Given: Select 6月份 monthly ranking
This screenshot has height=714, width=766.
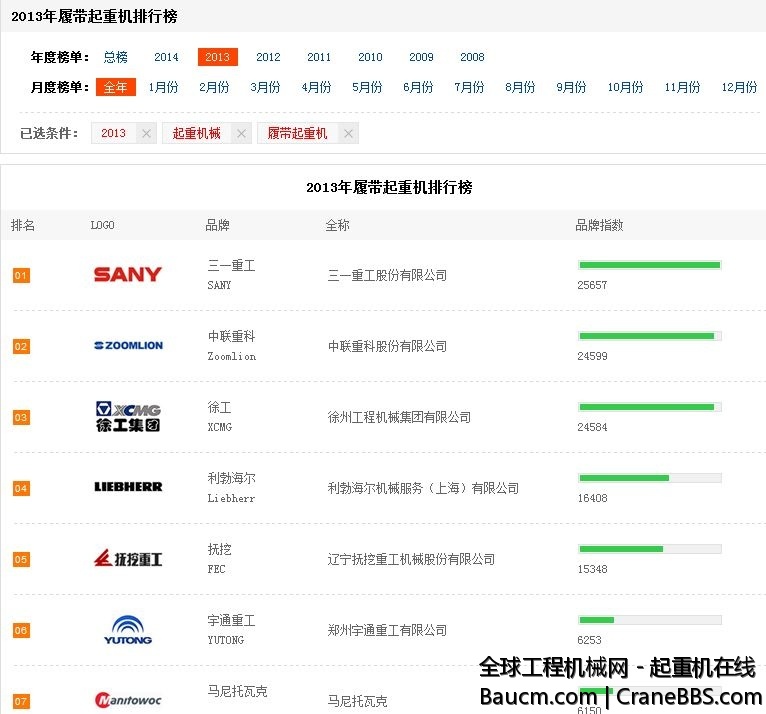Looking at the screenshot, I should [x=418, y=87].
